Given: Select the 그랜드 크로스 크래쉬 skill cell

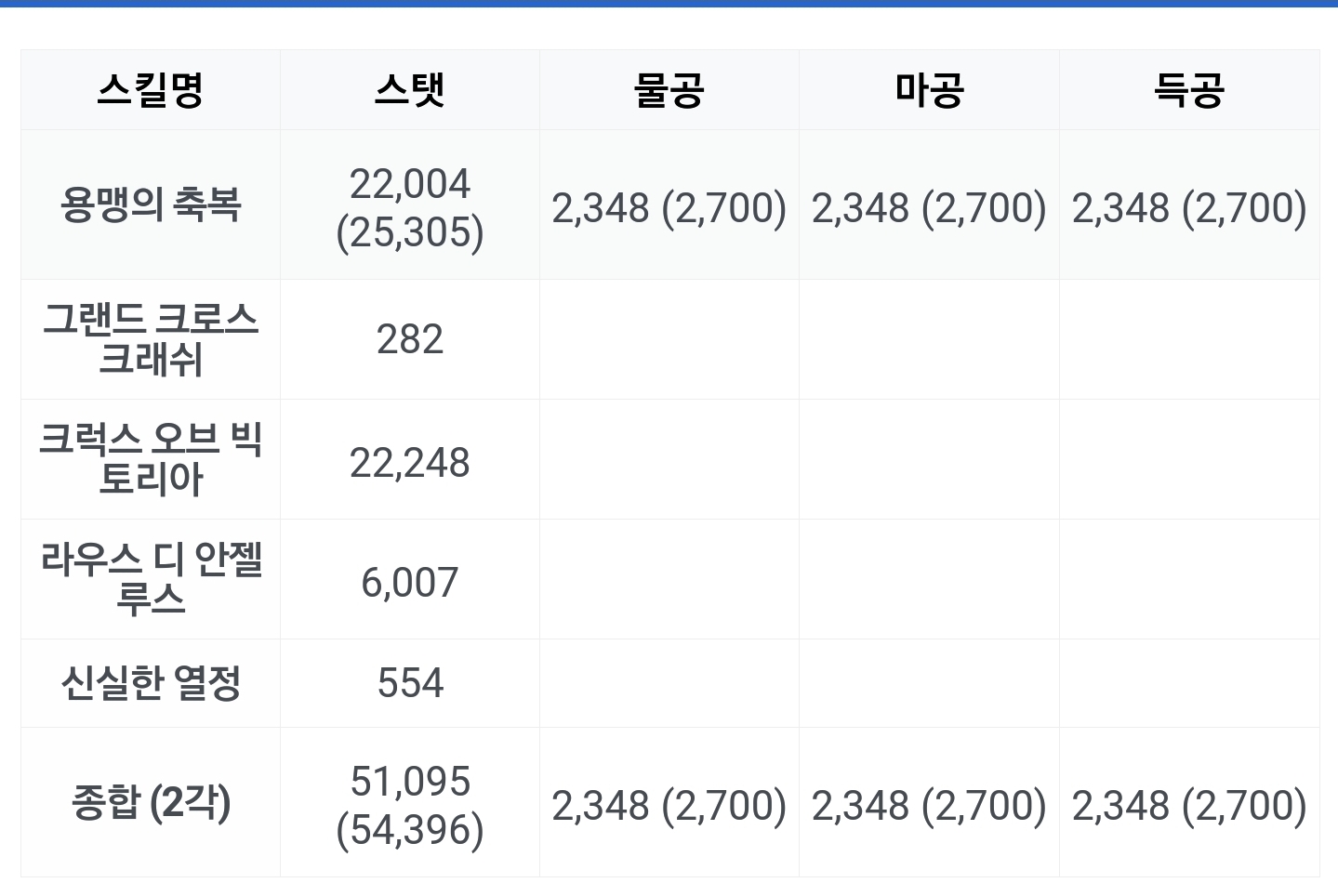Looking at the screenshot, I should click(150, 339).
